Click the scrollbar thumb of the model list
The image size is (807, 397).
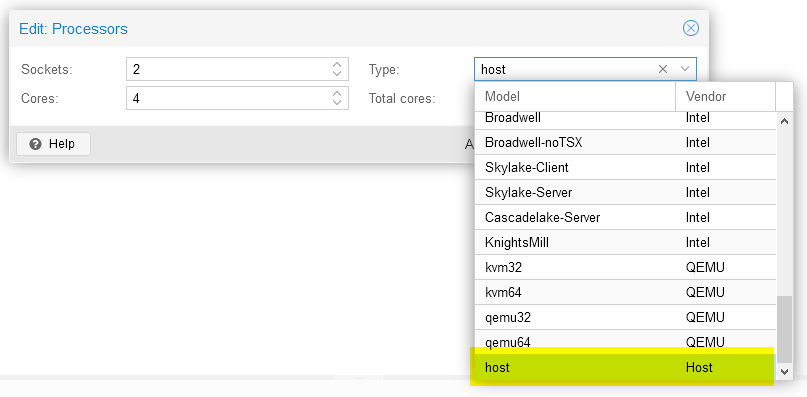[x=784, y=329]
